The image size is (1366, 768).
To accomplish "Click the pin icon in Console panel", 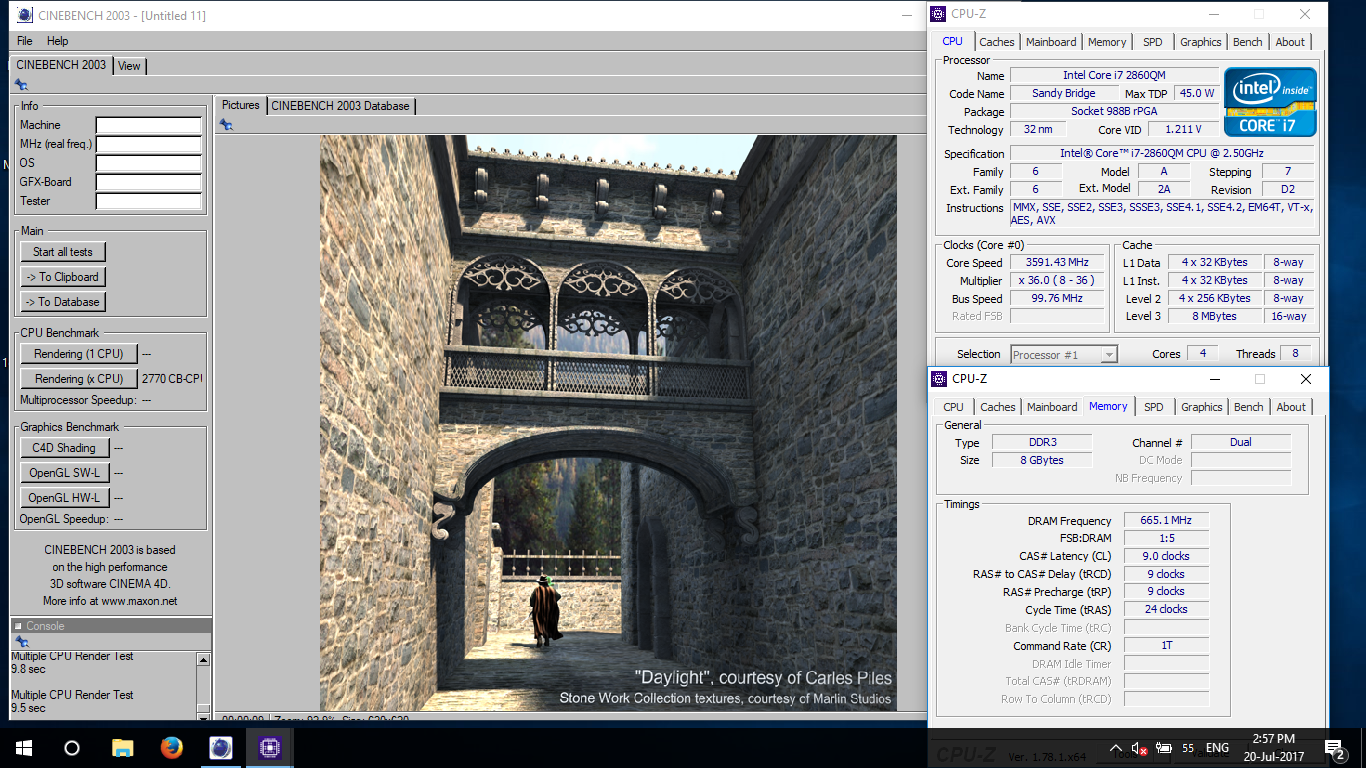I will (21, 642).
